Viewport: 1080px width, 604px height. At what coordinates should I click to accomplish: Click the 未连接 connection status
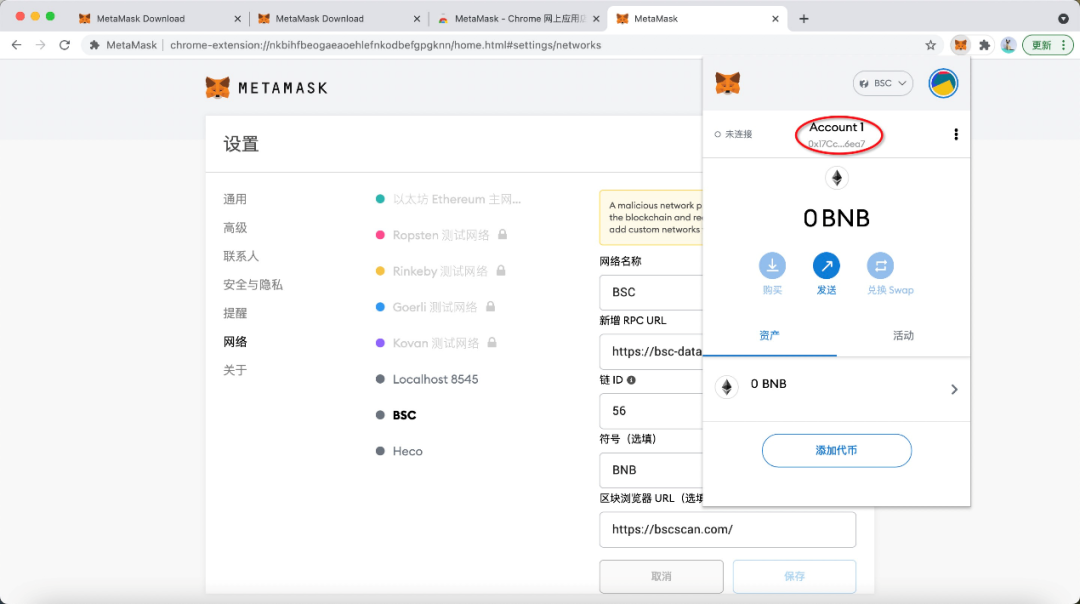(x=734, y=134)
